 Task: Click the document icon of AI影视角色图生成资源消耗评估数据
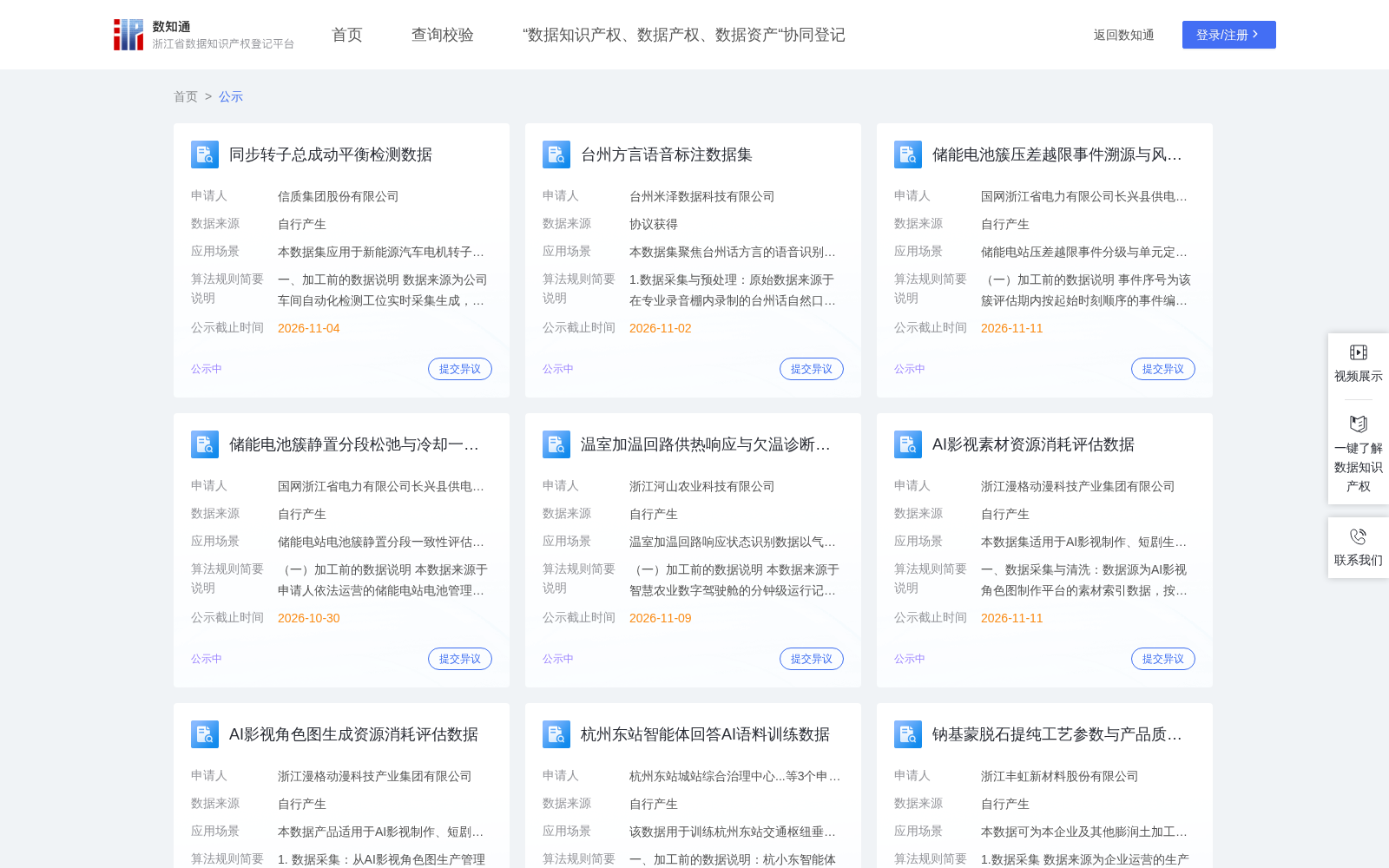point(205,734)
